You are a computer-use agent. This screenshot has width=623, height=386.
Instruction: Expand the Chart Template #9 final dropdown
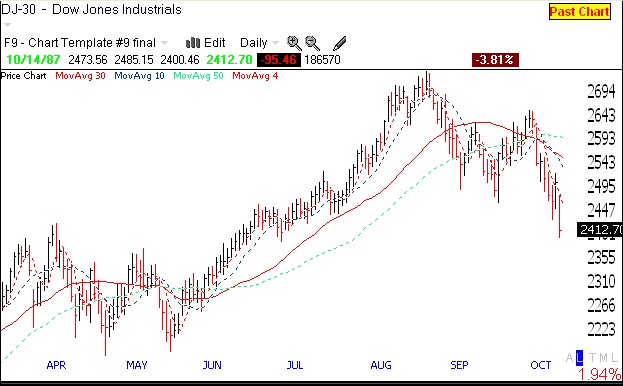164,43
